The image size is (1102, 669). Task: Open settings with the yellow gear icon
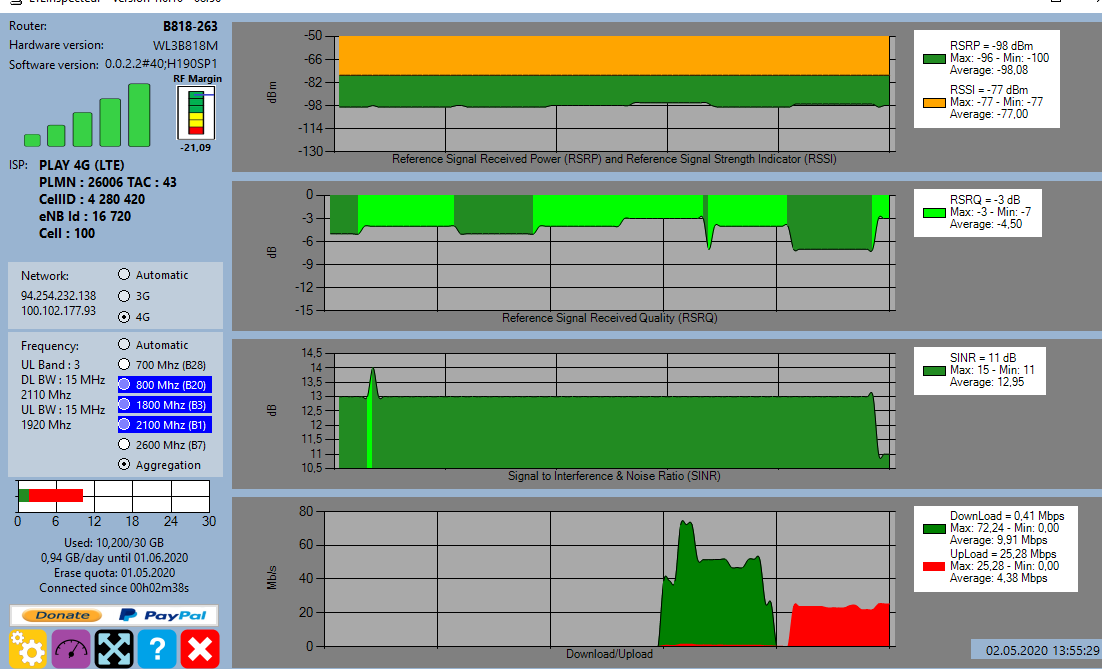28,648
